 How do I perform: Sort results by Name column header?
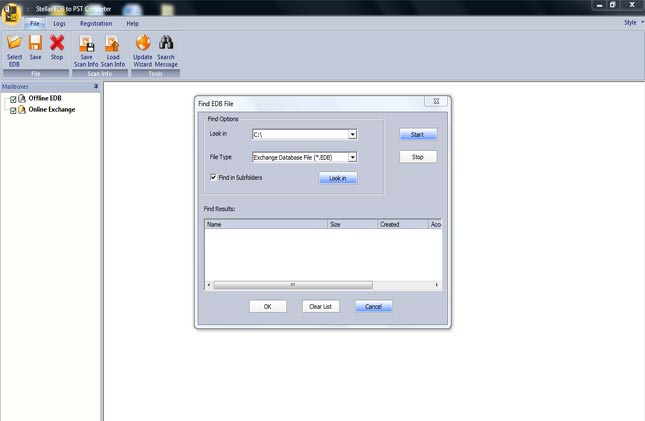point(266,224)
